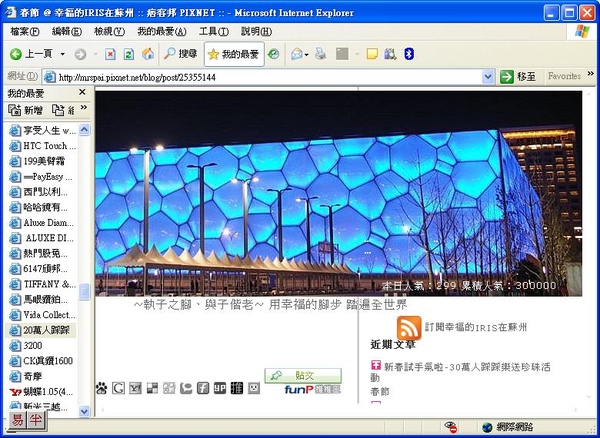600x438 pixels.
Task: Click the 貼文 funP post button
Action: 303,376
